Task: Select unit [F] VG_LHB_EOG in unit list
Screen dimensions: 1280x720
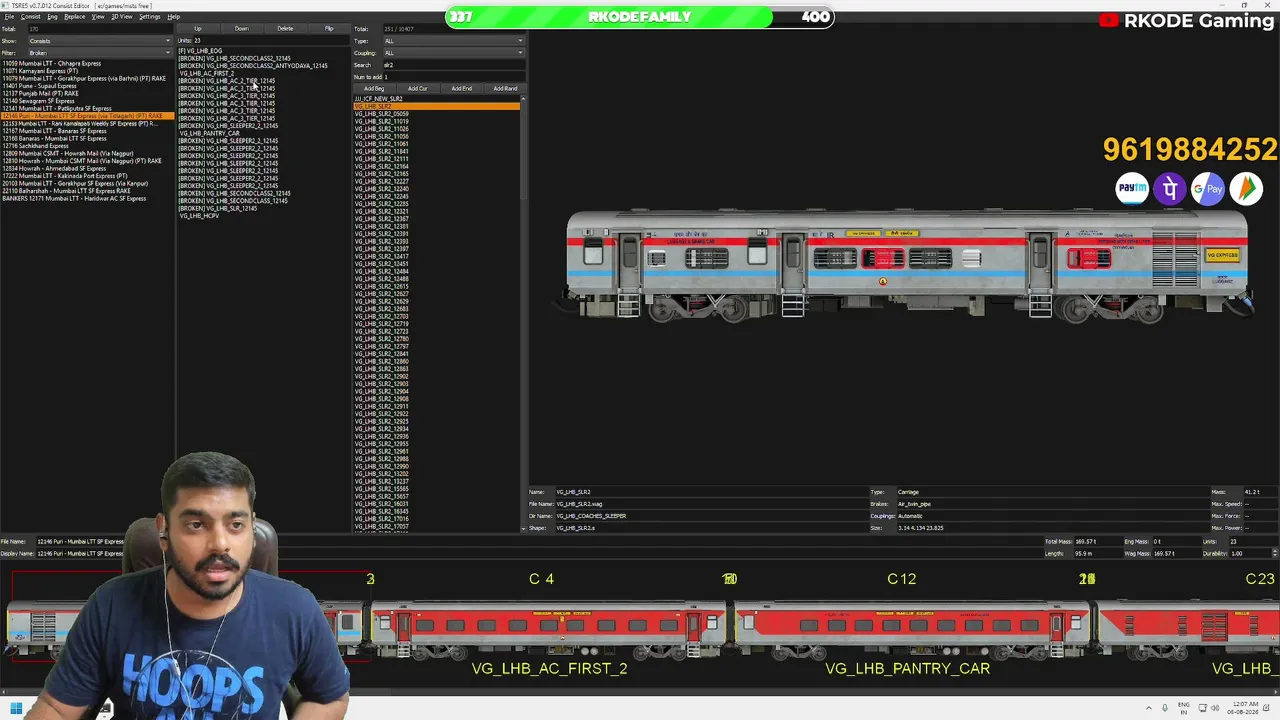Action: pyautogui.click(x=200, y=51)
